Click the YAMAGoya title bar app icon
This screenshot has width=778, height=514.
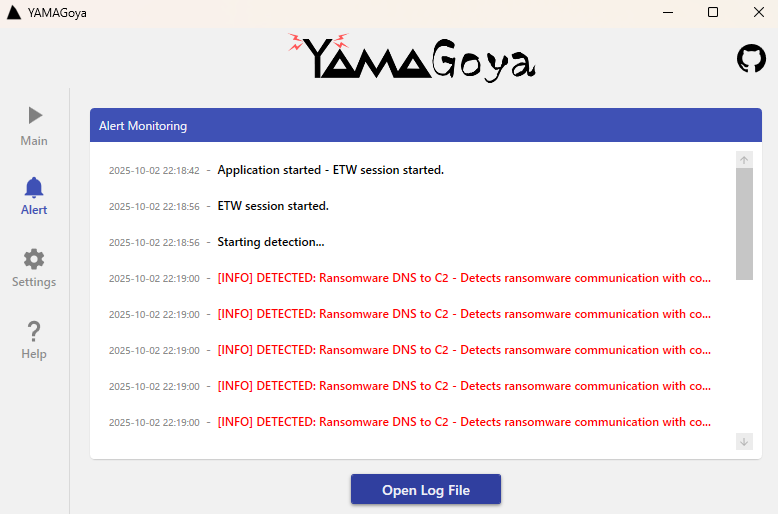pyautogui.click(x=14, y=13)
